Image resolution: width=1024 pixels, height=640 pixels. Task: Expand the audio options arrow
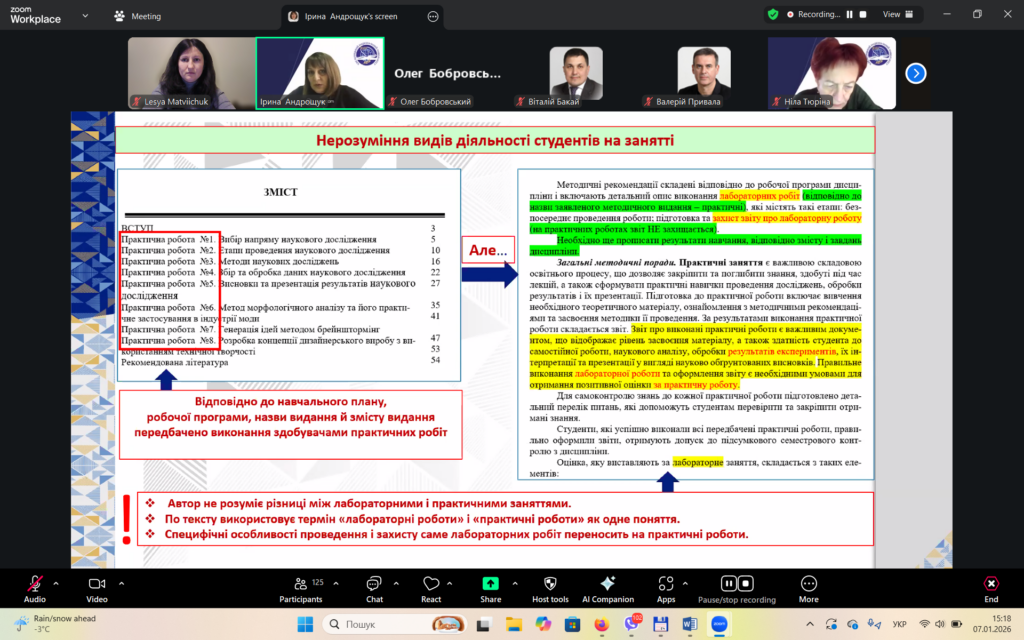coord(57,582)
